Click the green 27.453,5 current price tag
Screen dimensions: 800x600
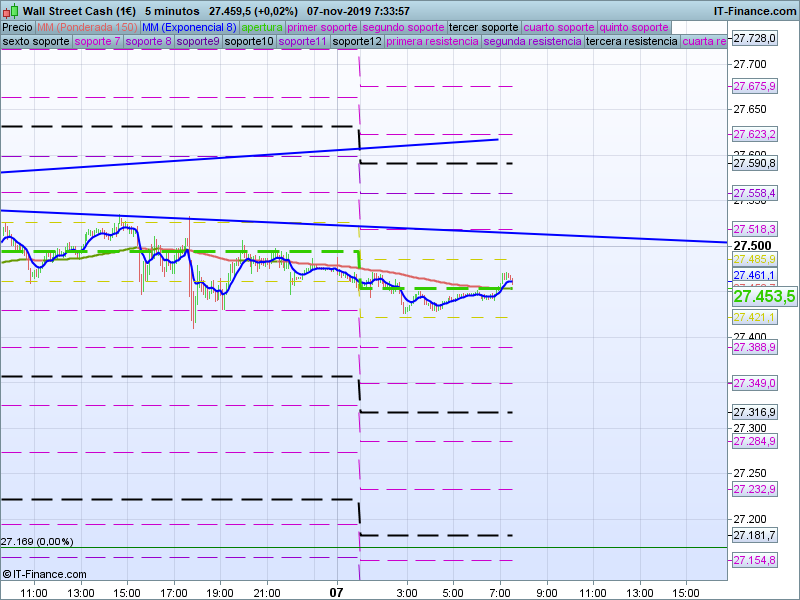(x=764, y=297)
